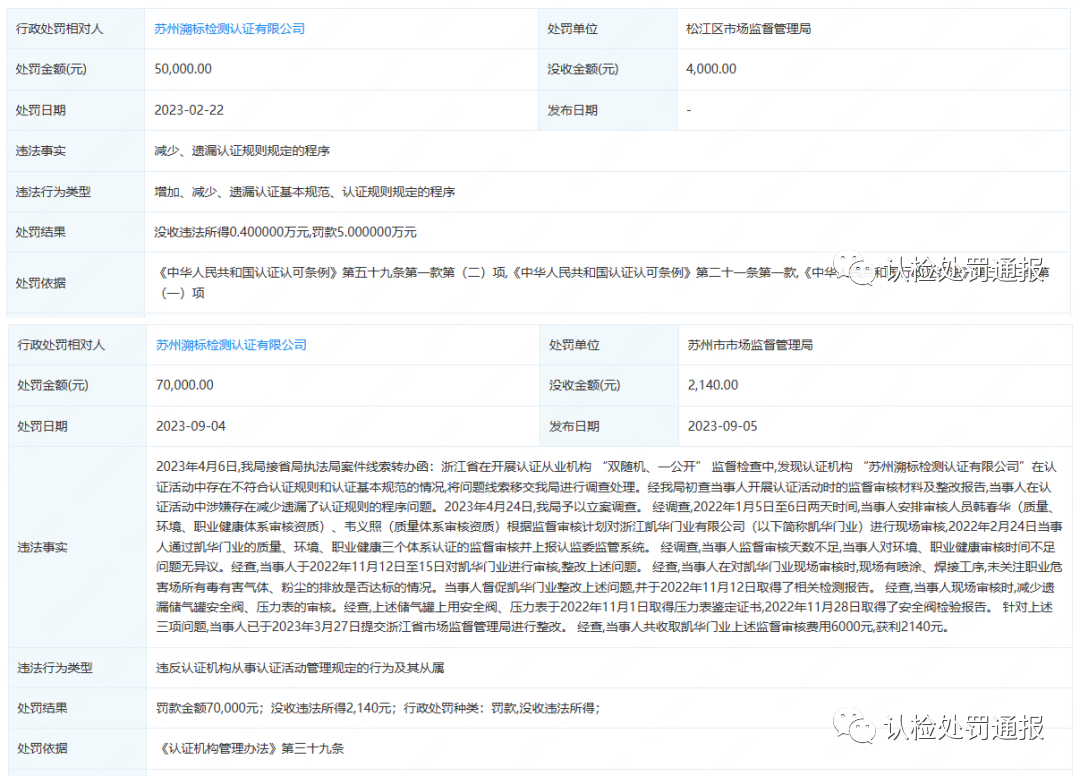The width and height of the screenshot is (1080, 776).
Task: Select the 苏州市市场监督管理局 penalty unit cell
Action: (750, 345)
